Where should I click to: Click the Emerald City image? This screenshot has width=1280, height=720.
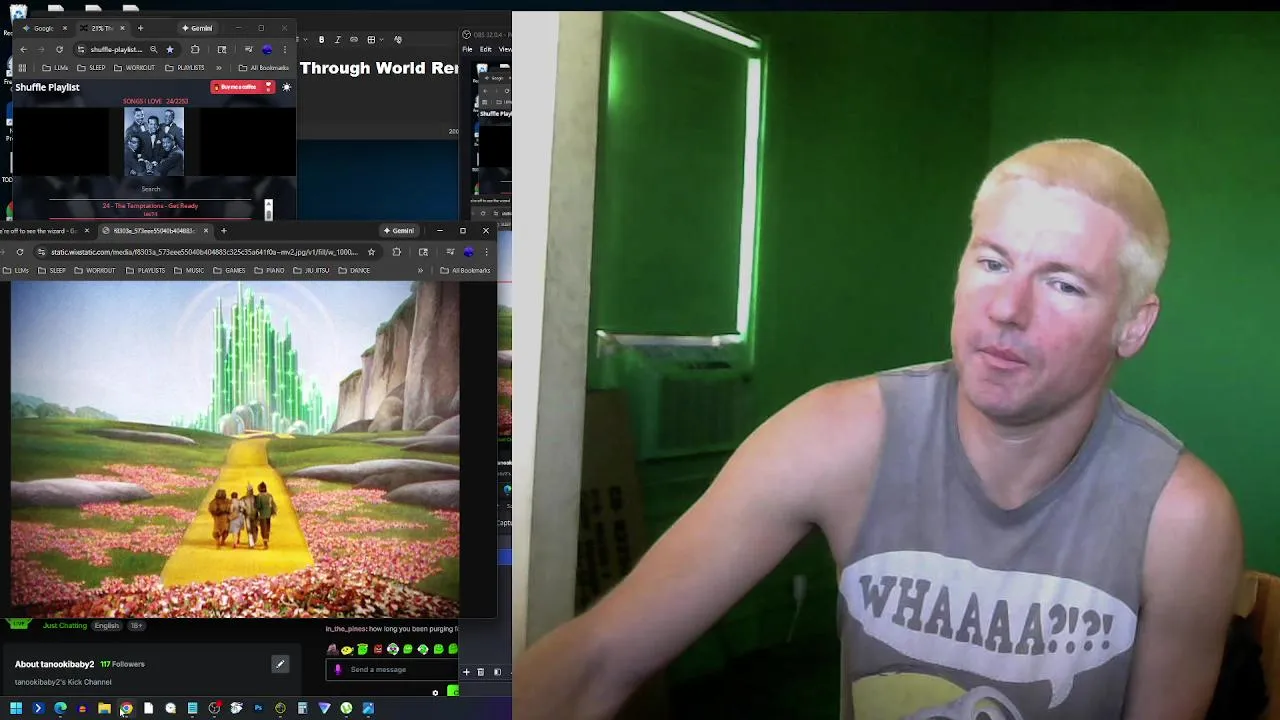coord(235,448)
